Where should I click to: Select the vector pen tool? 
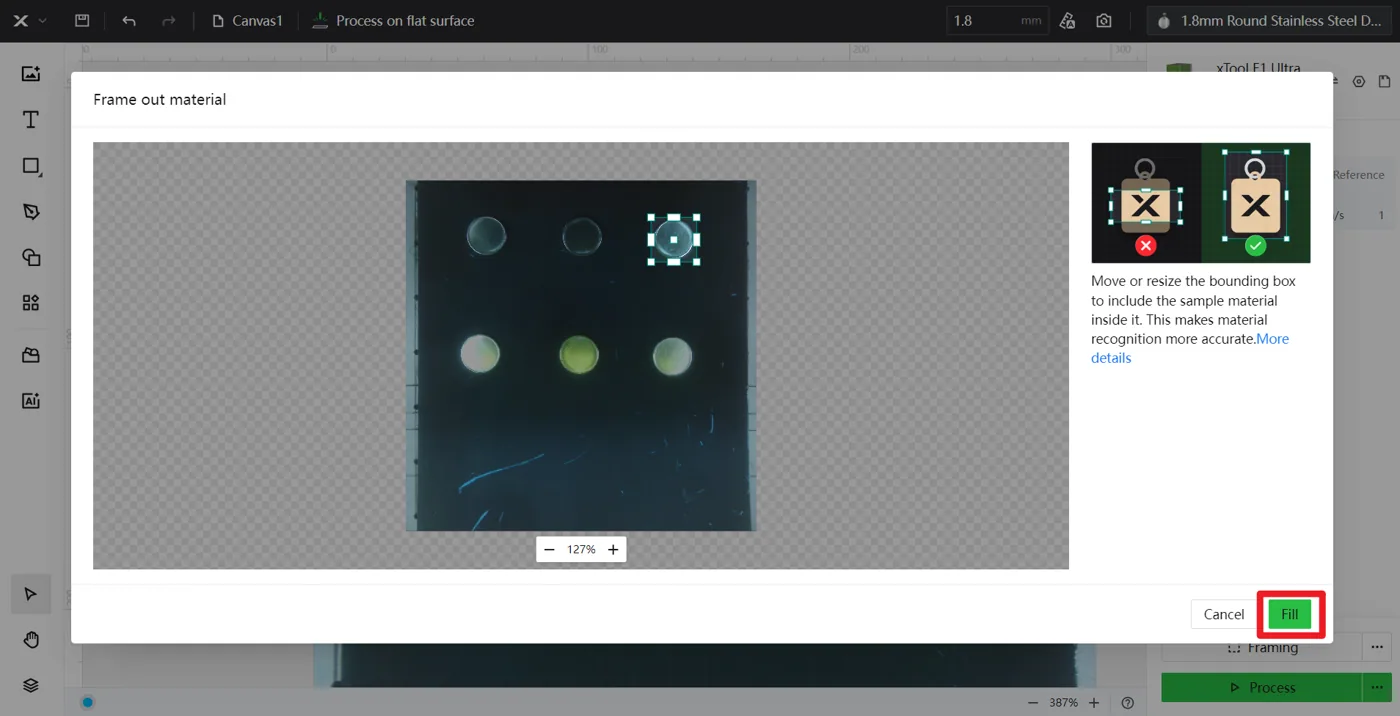[x=31, y=212]
